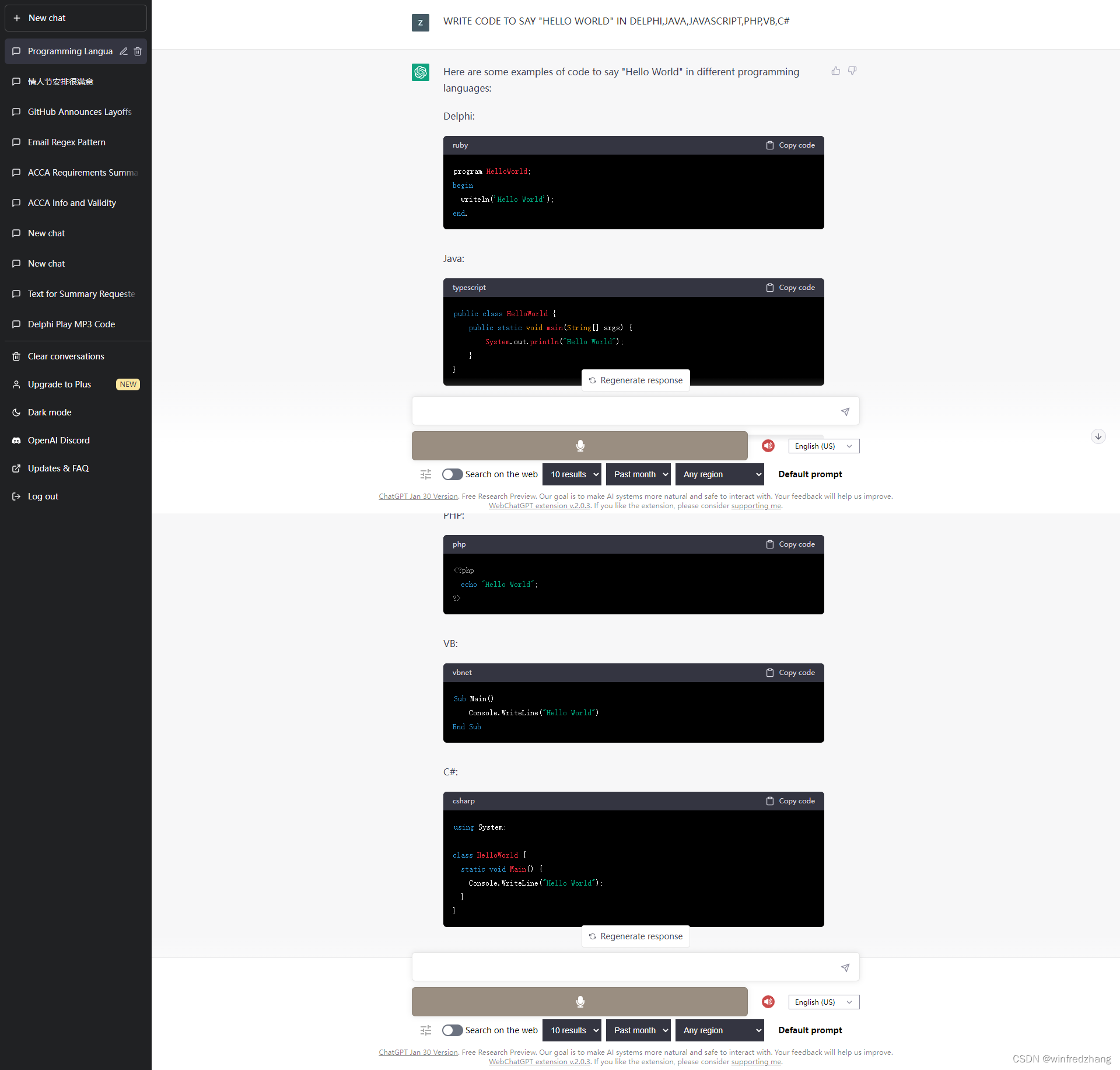This screenshot has height=1070, width=1120.
Task: Open the upper Past month dropdown
Action: [638, 474]
